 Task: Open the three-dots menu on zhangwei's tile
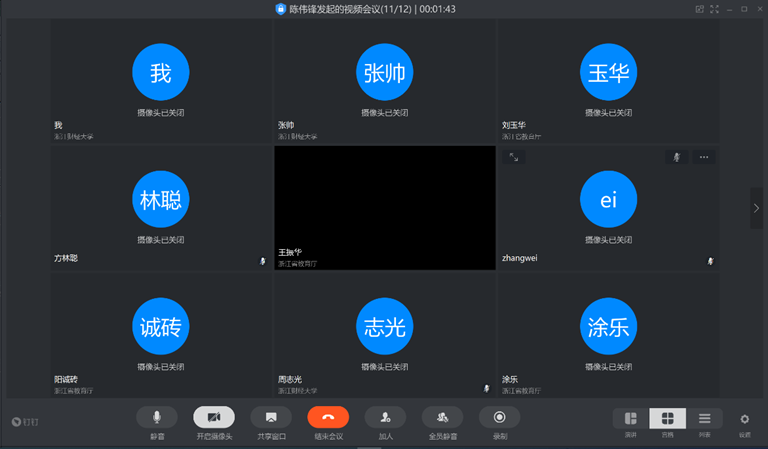(x=704, y=157)
